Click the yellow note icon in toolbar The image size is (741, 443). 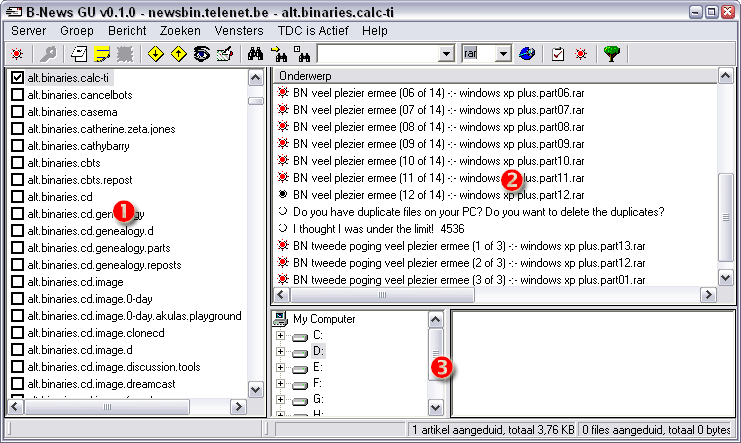pyautogui.click(x=101, y=53)
